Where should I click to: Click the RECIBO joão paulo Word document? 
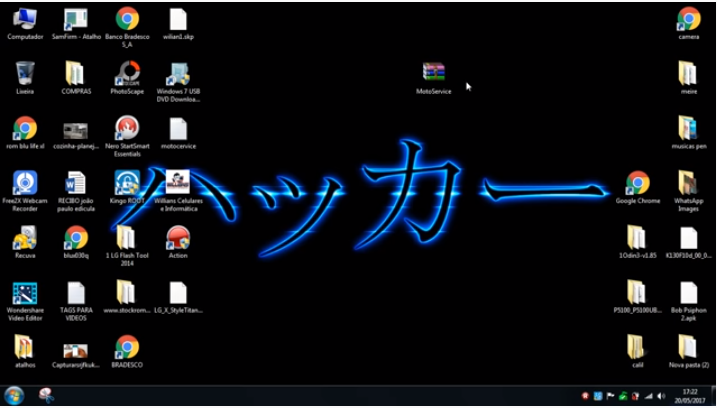click(76, 183)
